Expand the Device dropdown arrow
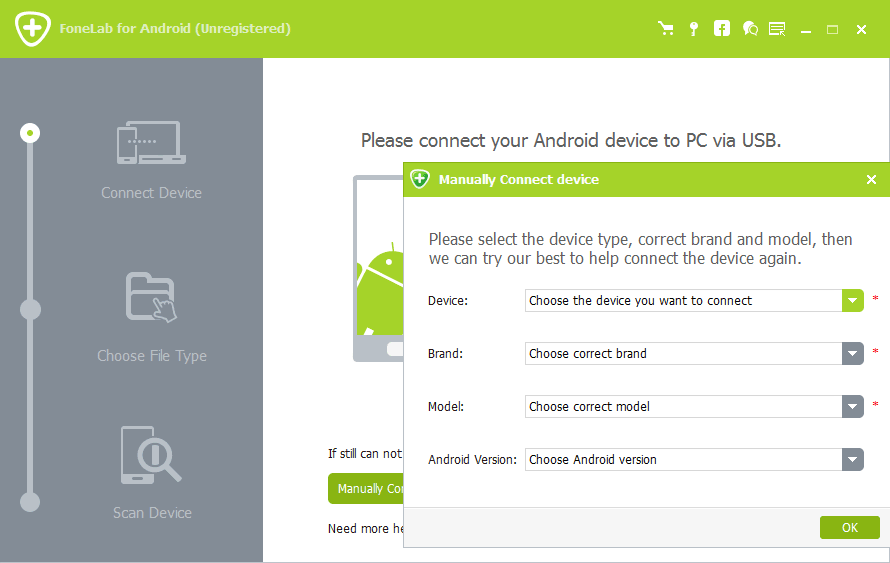Image resolution: width=890 pixels, height=563 pixels. (x=853, y=301)
